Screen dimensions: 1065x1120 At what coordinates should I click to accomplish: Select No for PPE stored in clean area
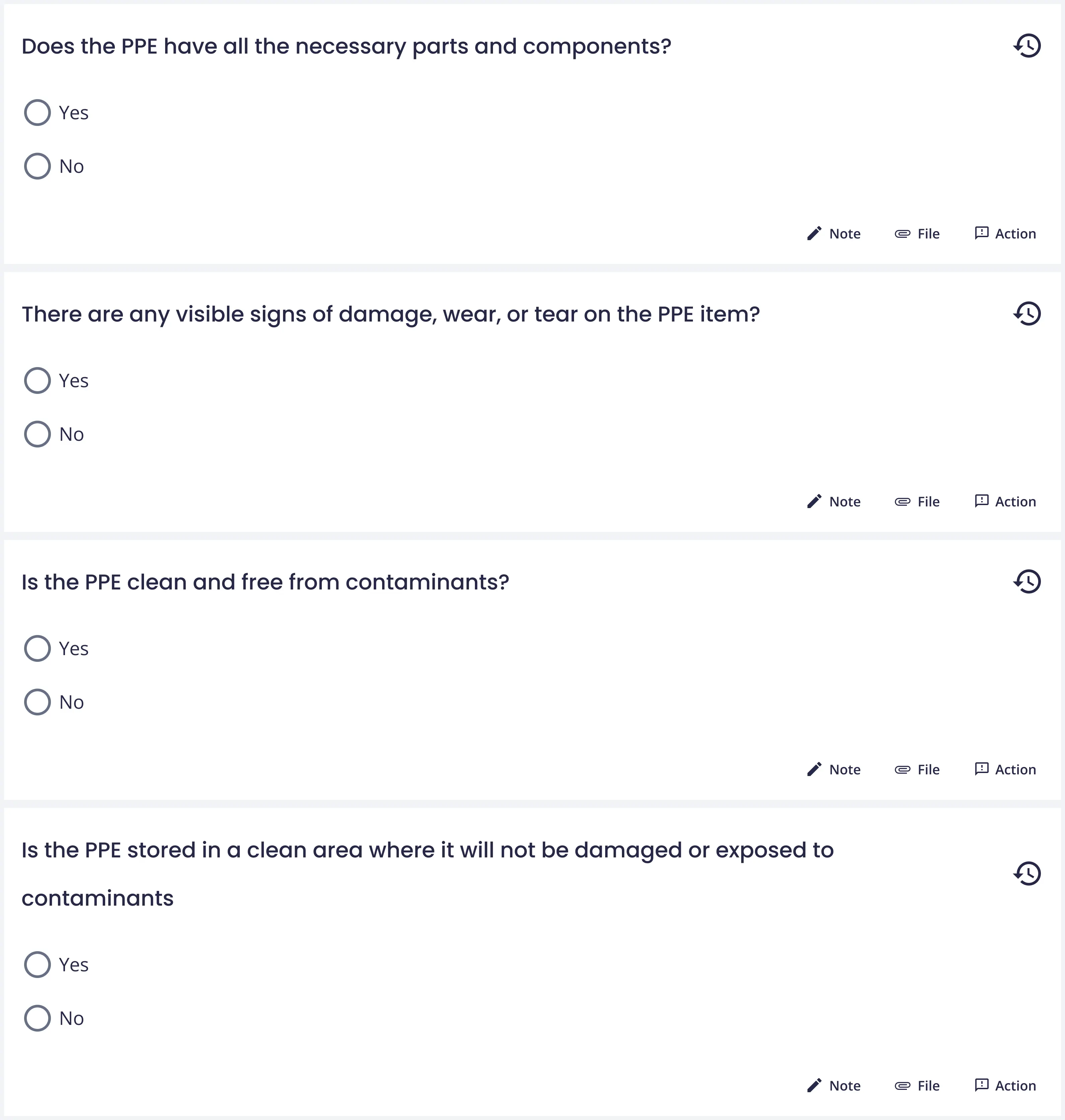(x=38, y=1019)
